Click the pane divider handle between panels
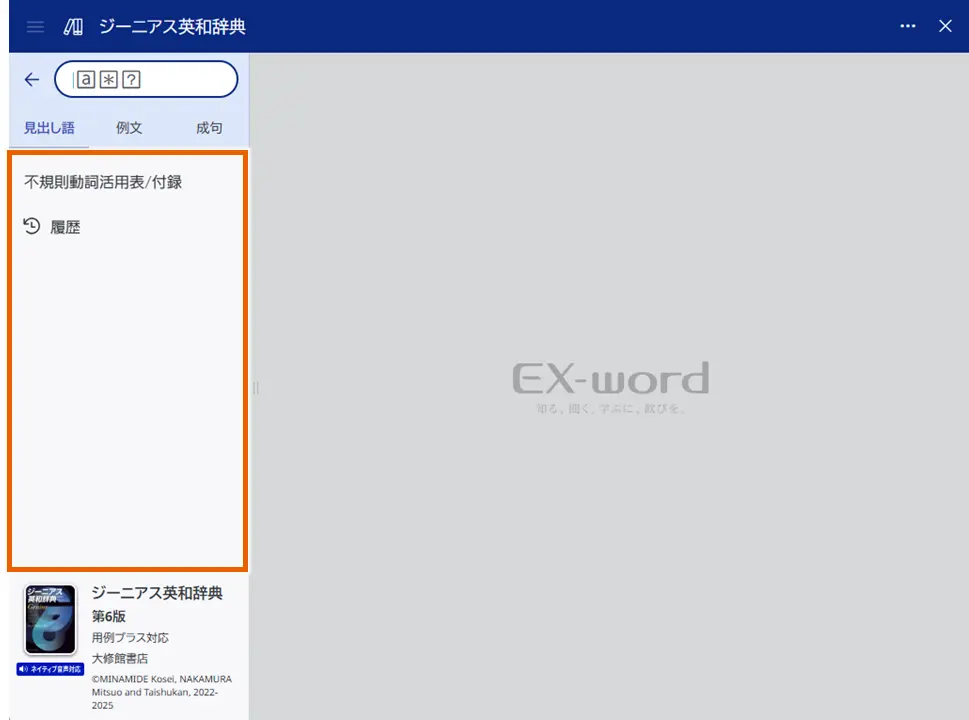Screen dimensions: 969x720 click(256, 389)
